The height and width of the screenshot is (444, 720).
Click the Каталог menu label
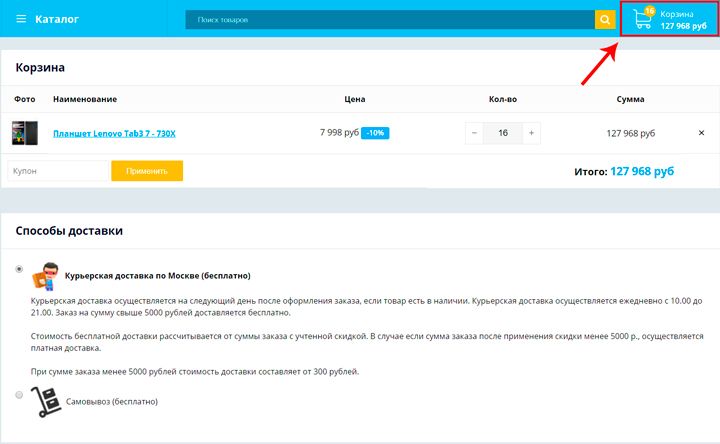[x=57, y=20]
